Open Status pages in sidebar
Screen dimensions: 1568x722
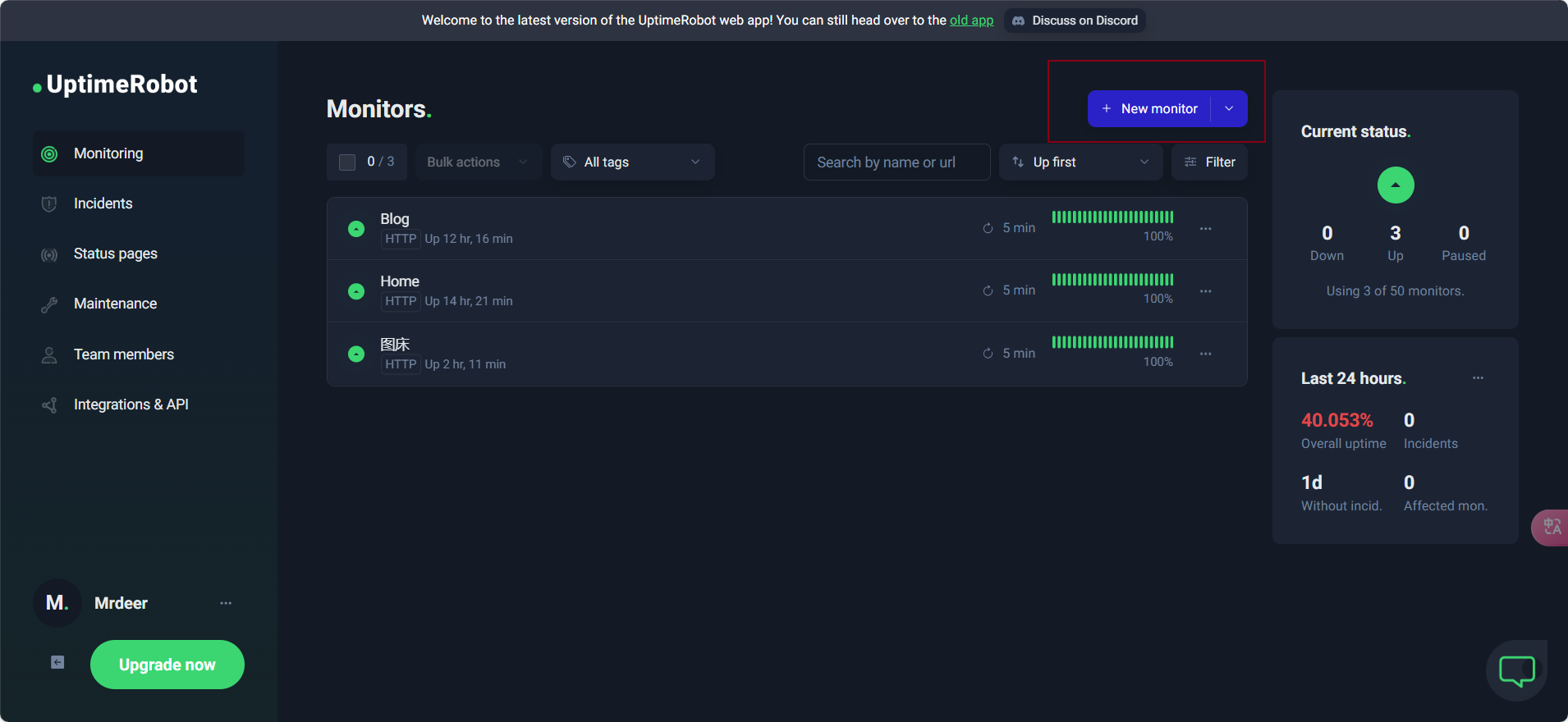(115, 254)
